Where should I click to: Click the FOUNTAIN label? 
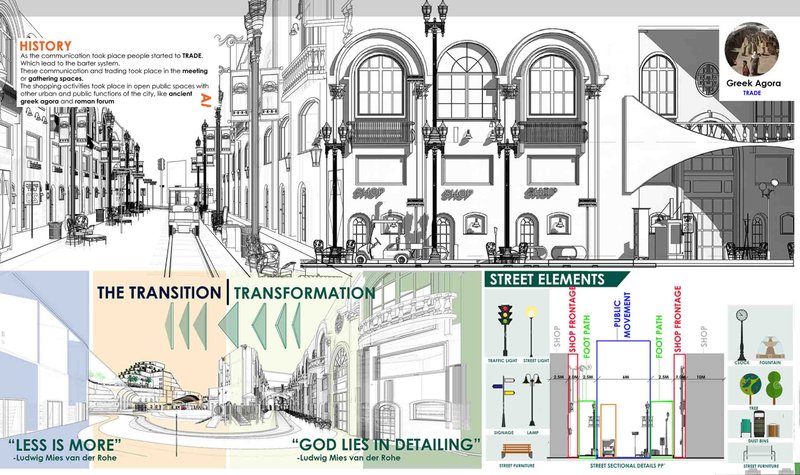[x=770, y=363]
